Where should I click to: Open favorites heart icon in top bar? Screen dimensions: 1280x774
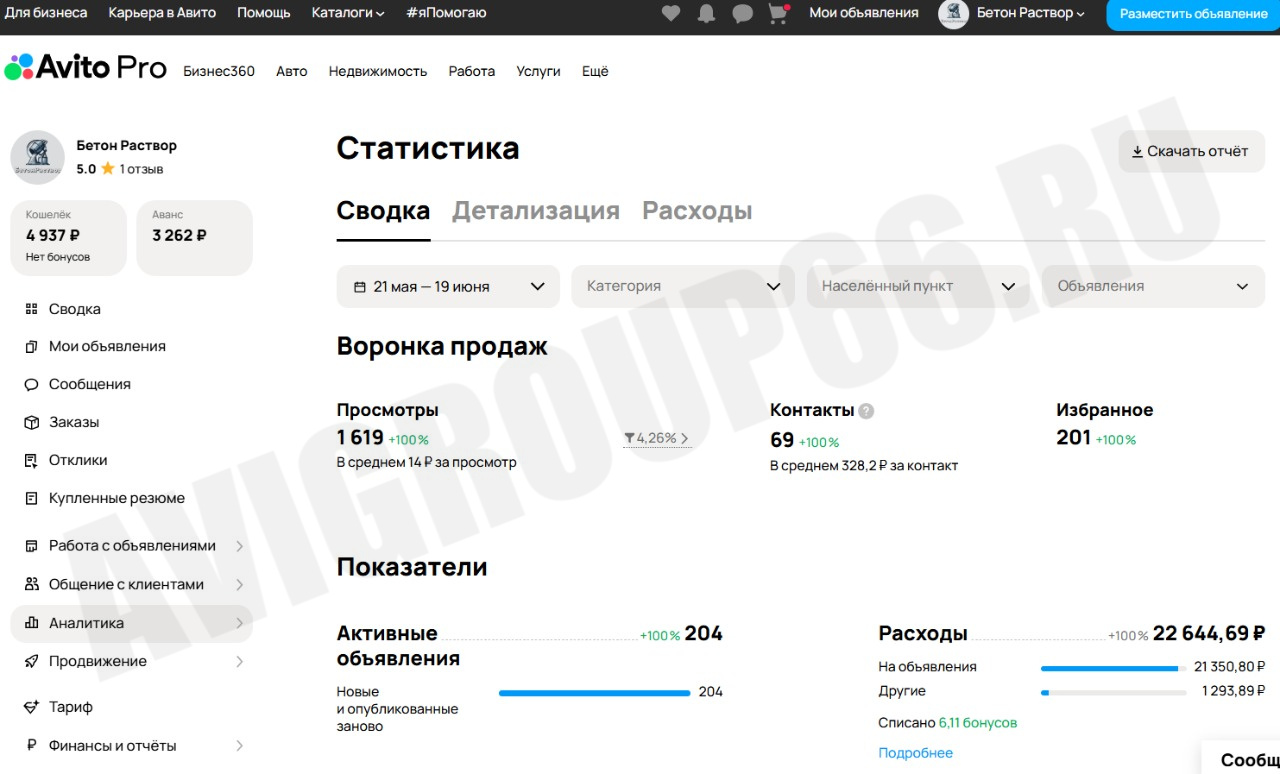[x=670, y=13]
